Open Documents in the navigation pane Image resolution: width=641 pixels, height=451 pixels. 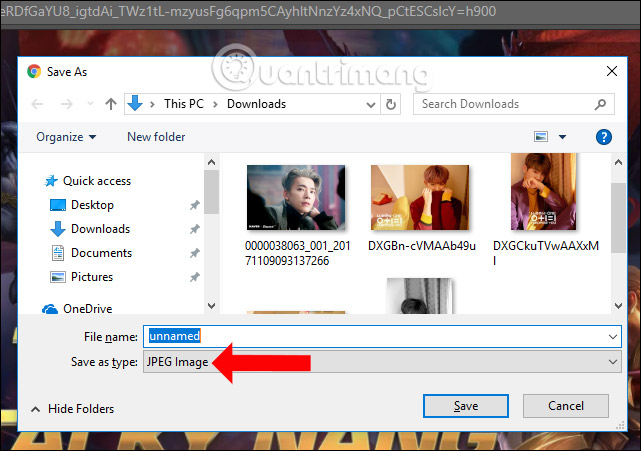click(91, 253)
